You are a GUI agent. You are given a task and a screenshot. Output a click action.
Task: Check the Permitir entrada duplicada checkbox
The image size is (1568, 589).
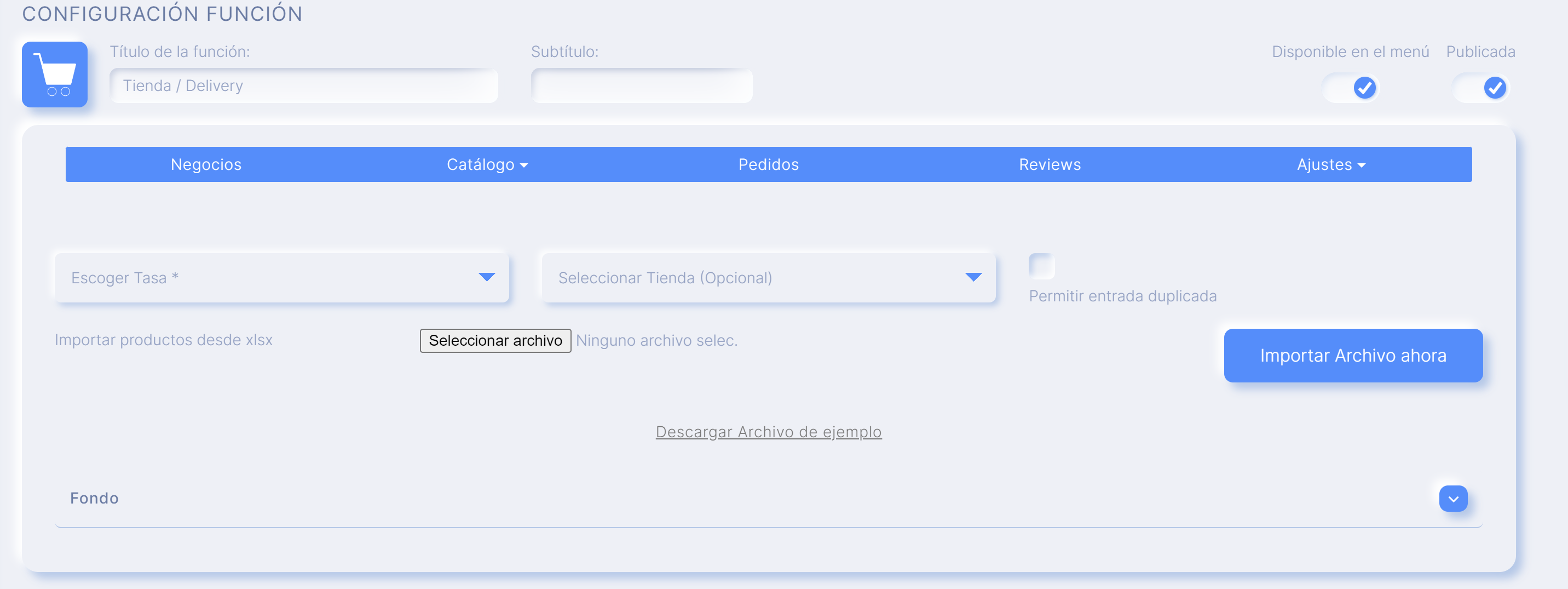[x=1041, y=266]
